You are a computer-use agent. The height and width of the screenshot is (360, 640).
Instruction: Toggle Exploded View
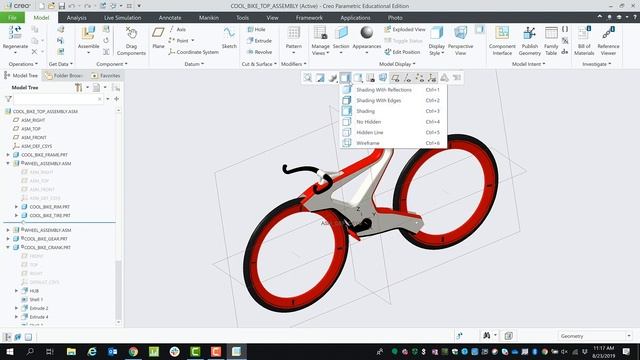pos(404,29)
